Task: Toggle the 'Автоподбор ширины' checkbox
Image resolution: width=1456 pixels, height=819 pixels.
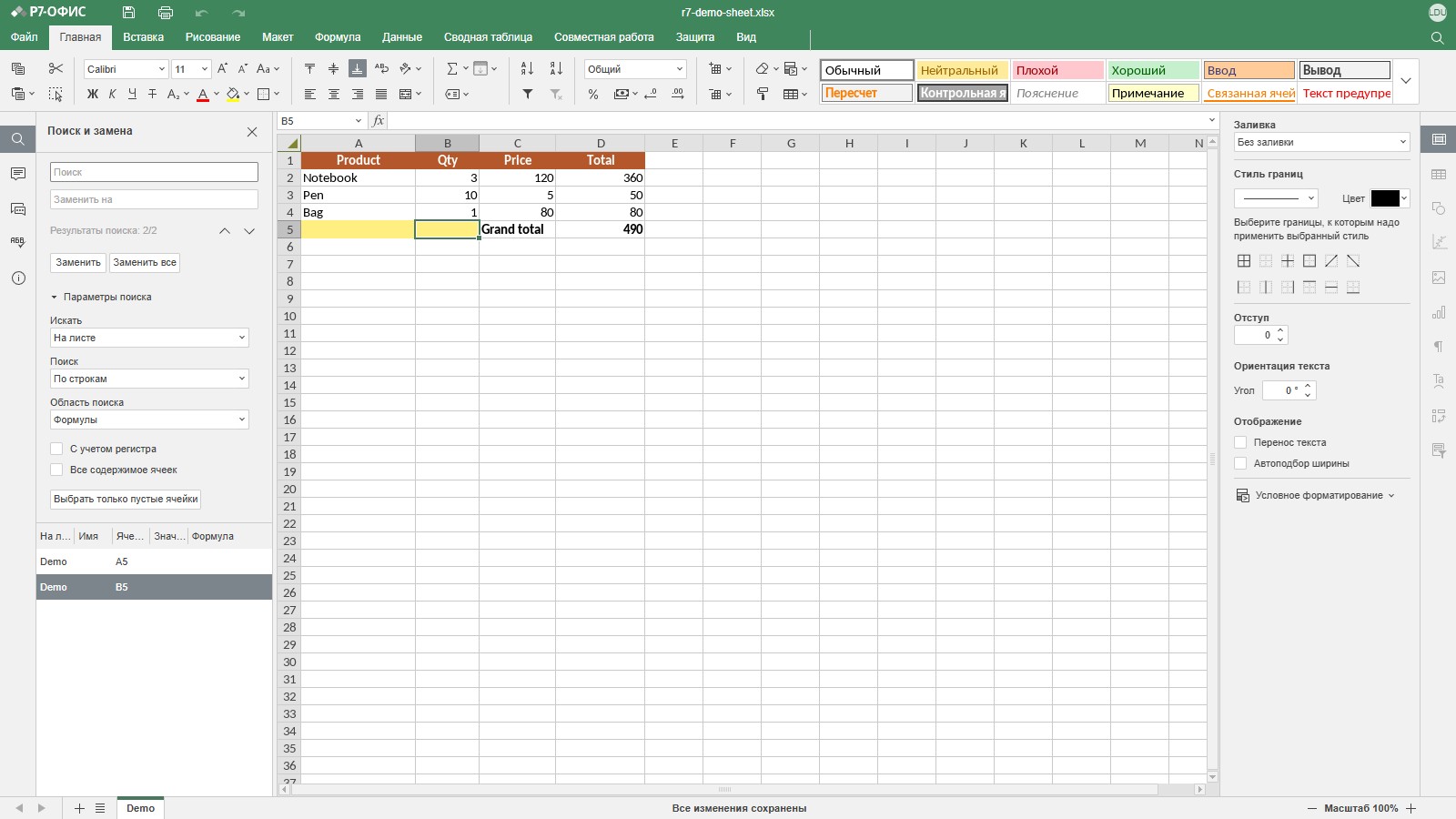Action: (1240, 463)
